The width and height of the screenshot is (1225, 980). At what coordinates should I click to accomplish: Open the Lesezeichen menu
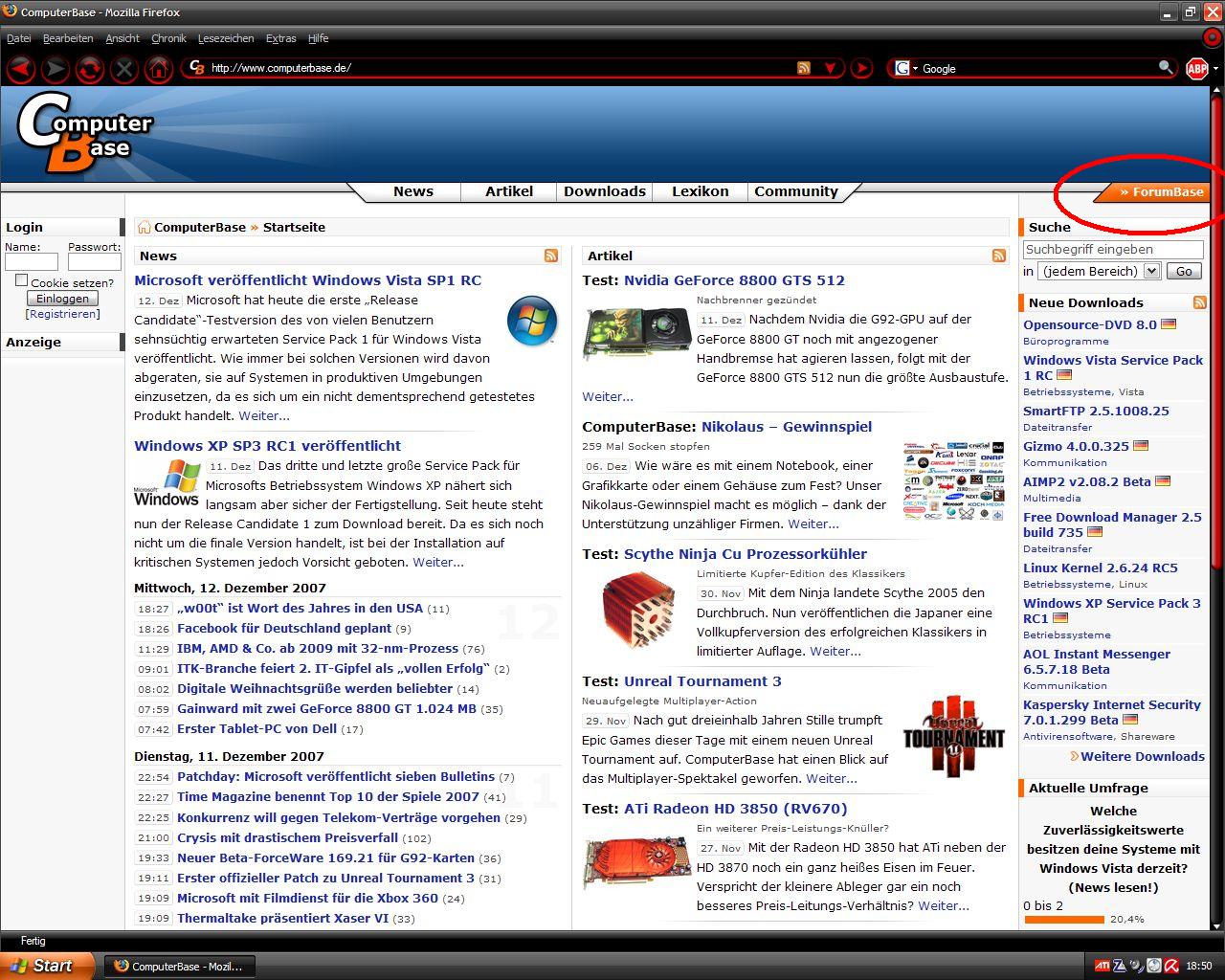click(x=226, y=38)
